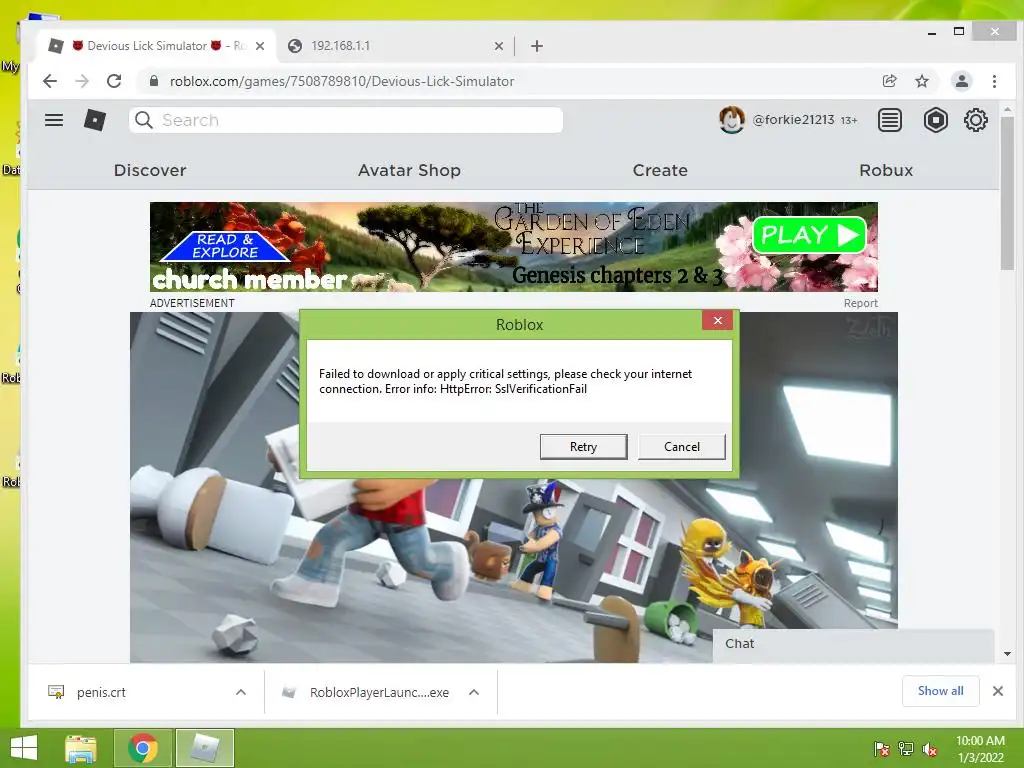Open Chrome three-dot menu
The width and height of the screenshot is (1024, 768).
pyautogui.click(x=994, y=81)
